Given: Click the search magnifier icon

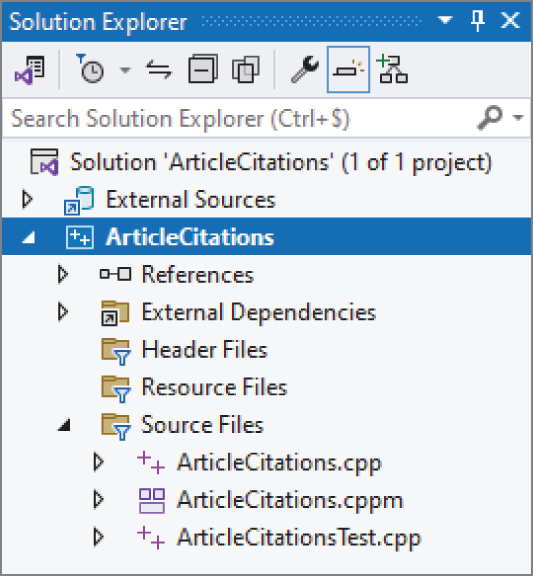Looking at the screenshot, I should click(x=490, y=118).
